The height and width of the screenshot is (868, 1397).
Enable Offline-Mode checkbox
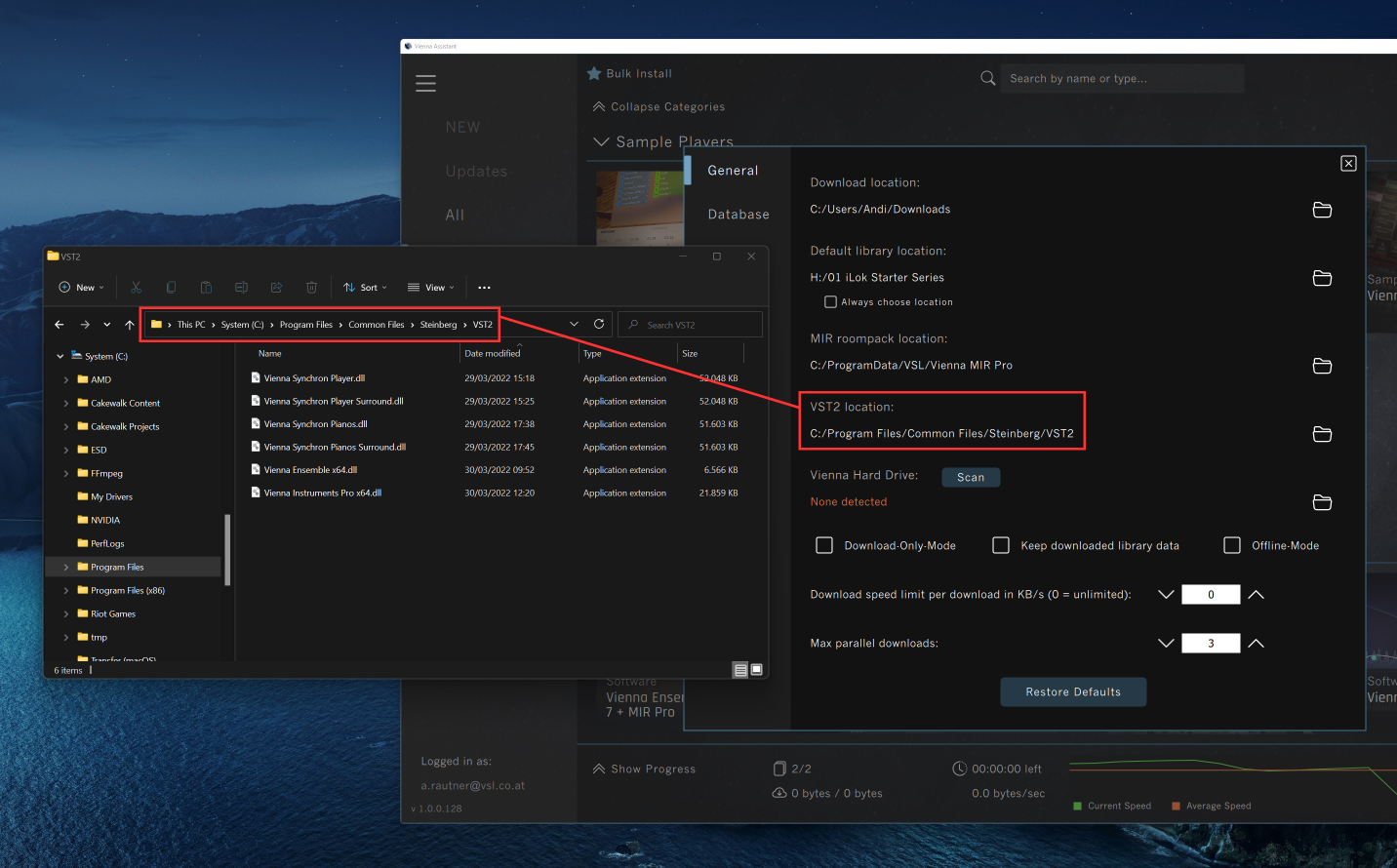[1232, 545]
